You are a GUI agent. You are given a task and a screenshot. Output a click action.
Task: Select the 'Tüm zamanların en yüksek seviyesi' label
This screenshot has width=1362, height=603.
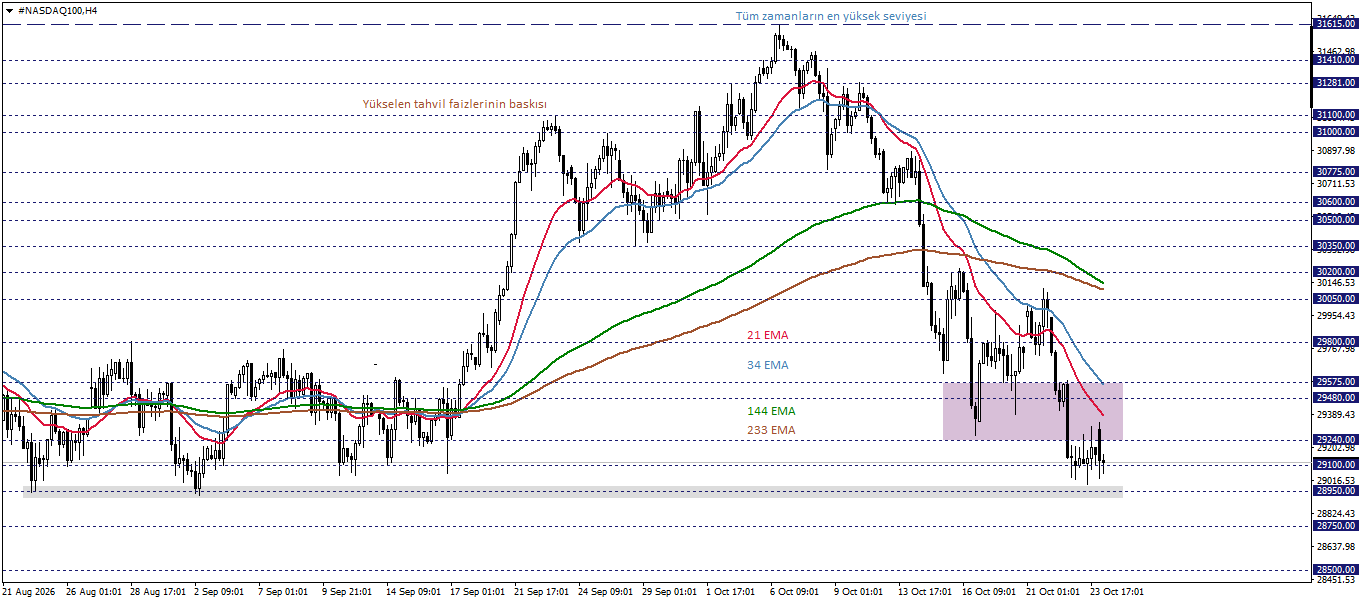click(x=831, y=16)
